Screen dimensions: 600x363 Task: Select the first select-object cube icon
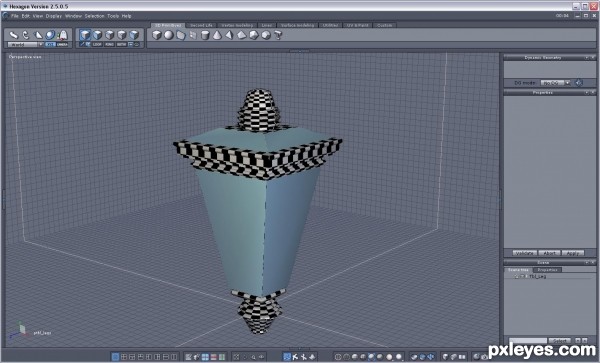tap(85, 35)
